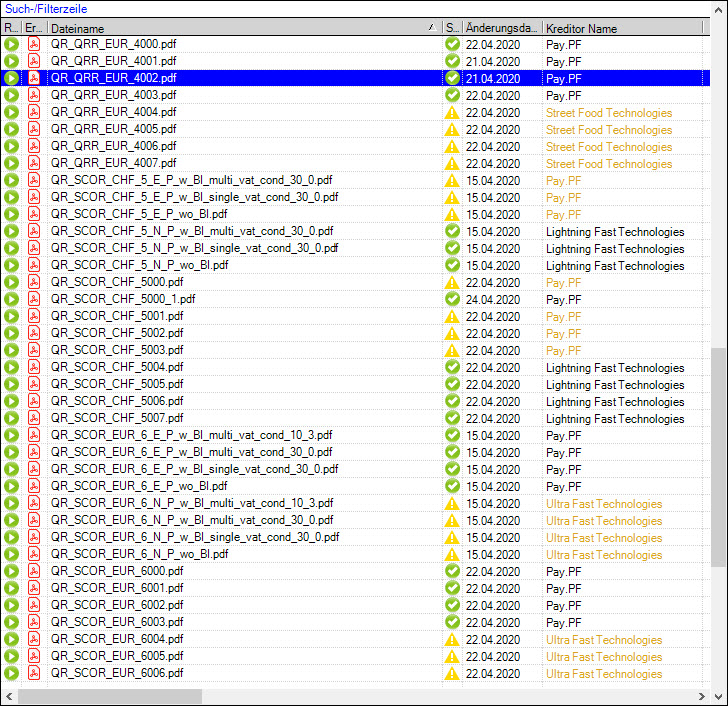The height and width of the screenshot is (706, 728).
Task: Click yellow warning icon for QR_QRR_EUR_4004.pdf
Action: pyautogui.click(x=452, y=112)
